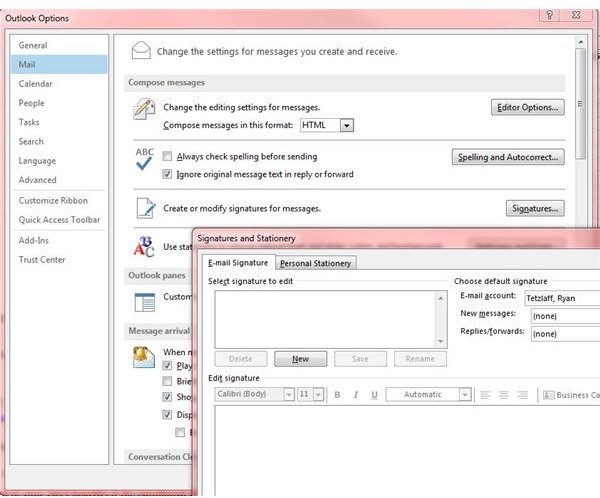The image size is (600, 498).
Task: Switch to the Personal Stationery tab
Action: coord(315,263)
